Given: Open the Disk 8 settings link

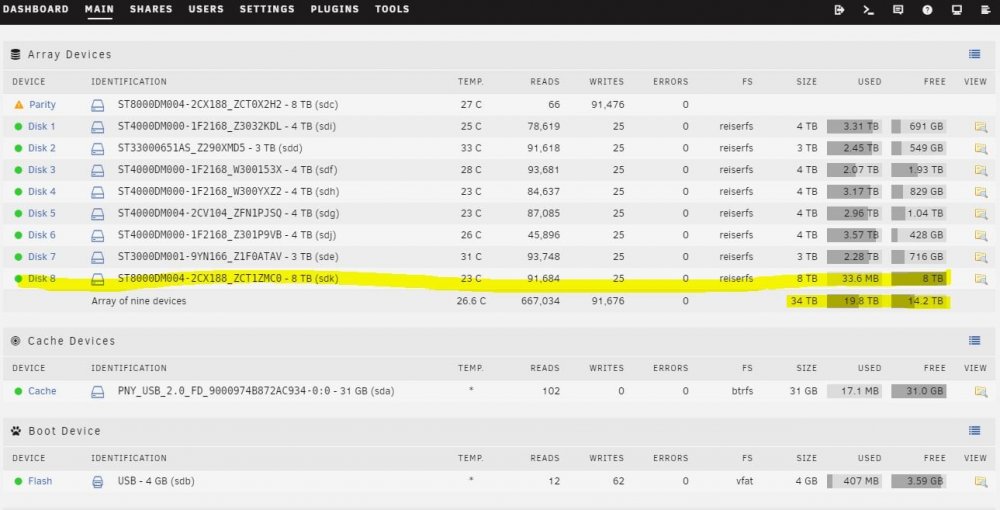Looking at the screenshot, I should click(41, 279).
